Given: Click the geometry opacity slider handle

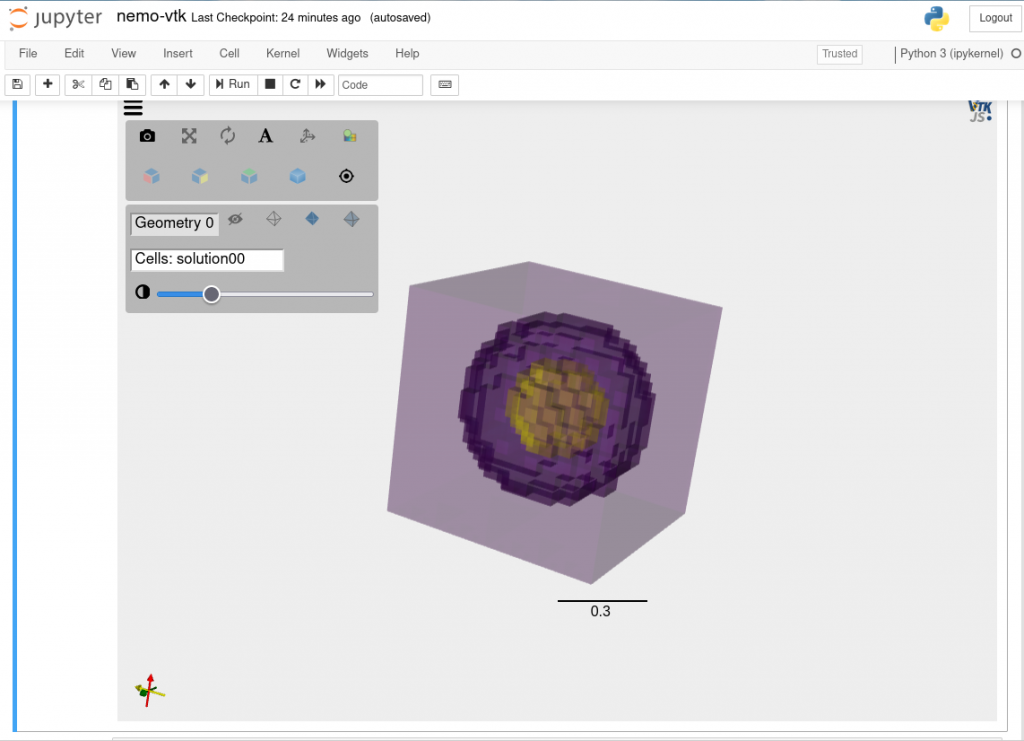Looking at the screenshot, I should 211,294.
